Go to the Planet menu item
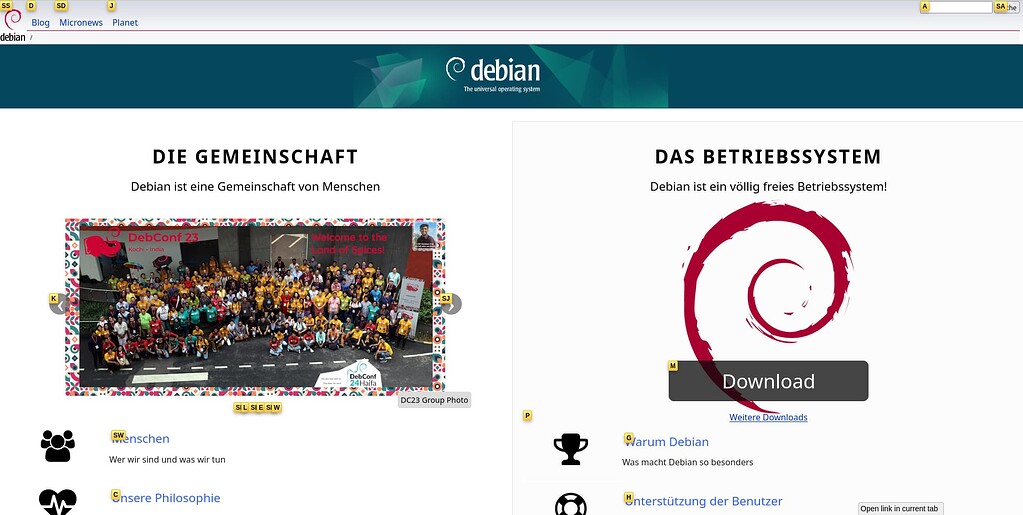 pyautogui.click(x=125, y=22)
